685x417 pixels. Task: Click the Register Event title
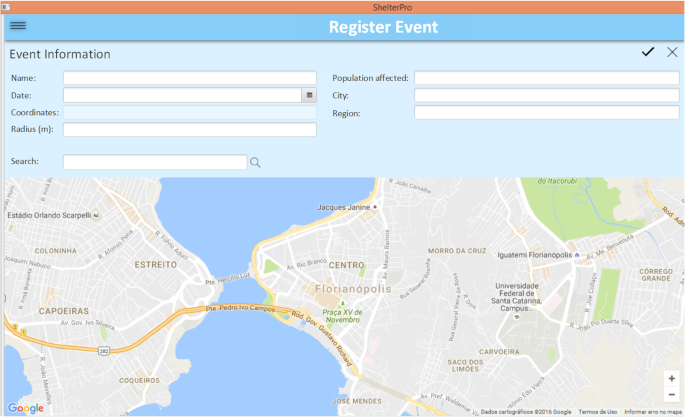[x=383, y=27]
